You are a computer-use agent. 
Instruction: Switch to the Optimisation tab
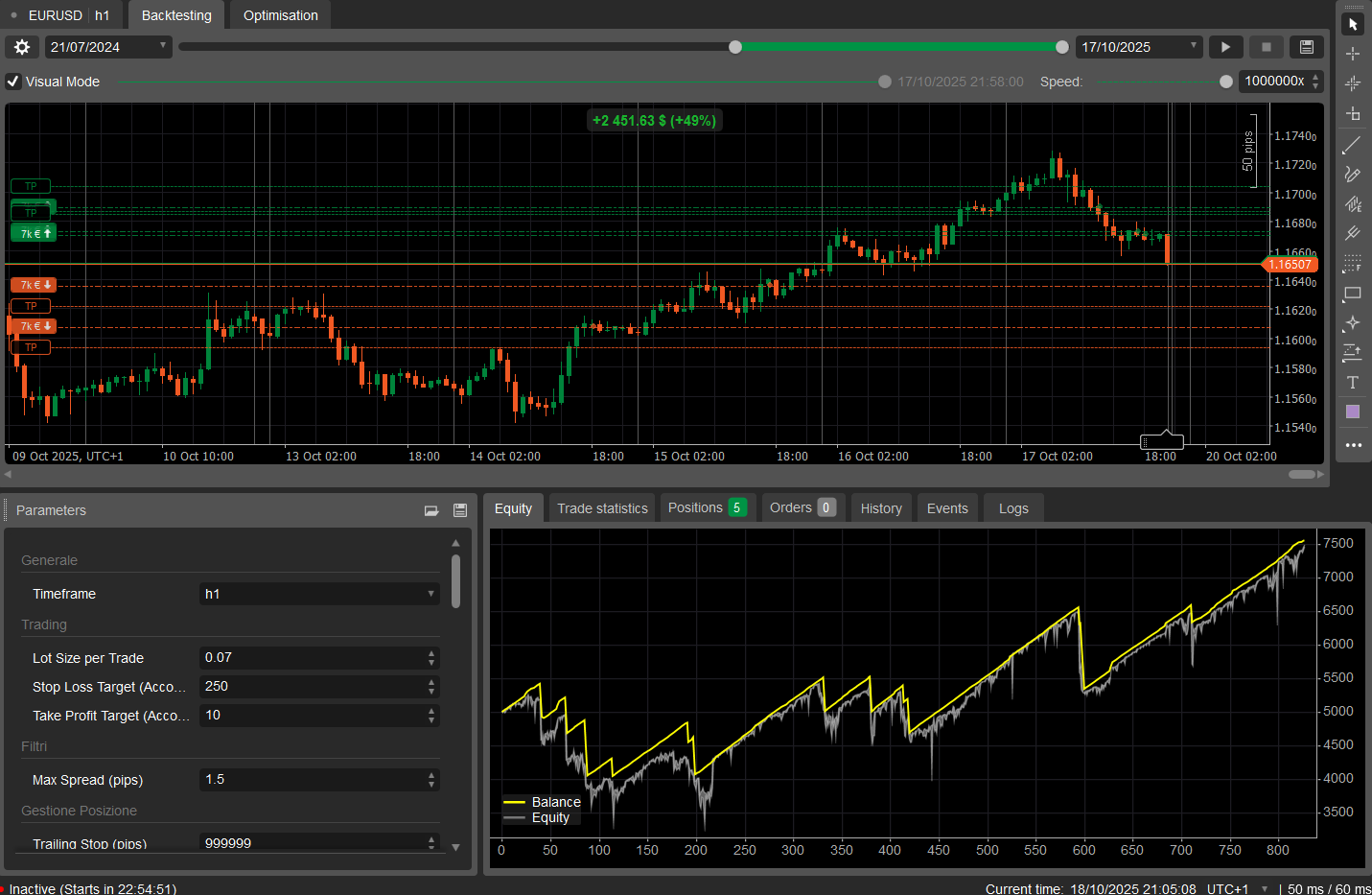click(280, 15)
